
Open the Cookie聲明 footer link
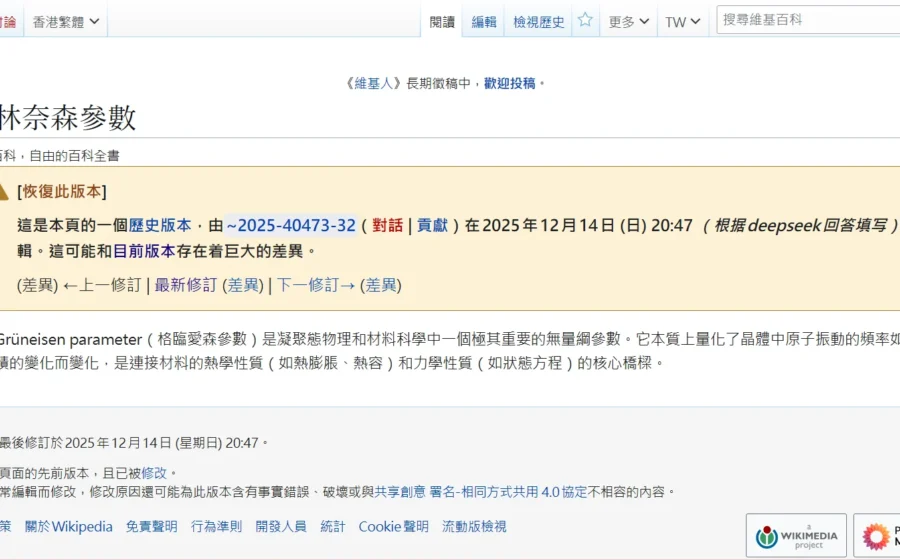[394, 526]
